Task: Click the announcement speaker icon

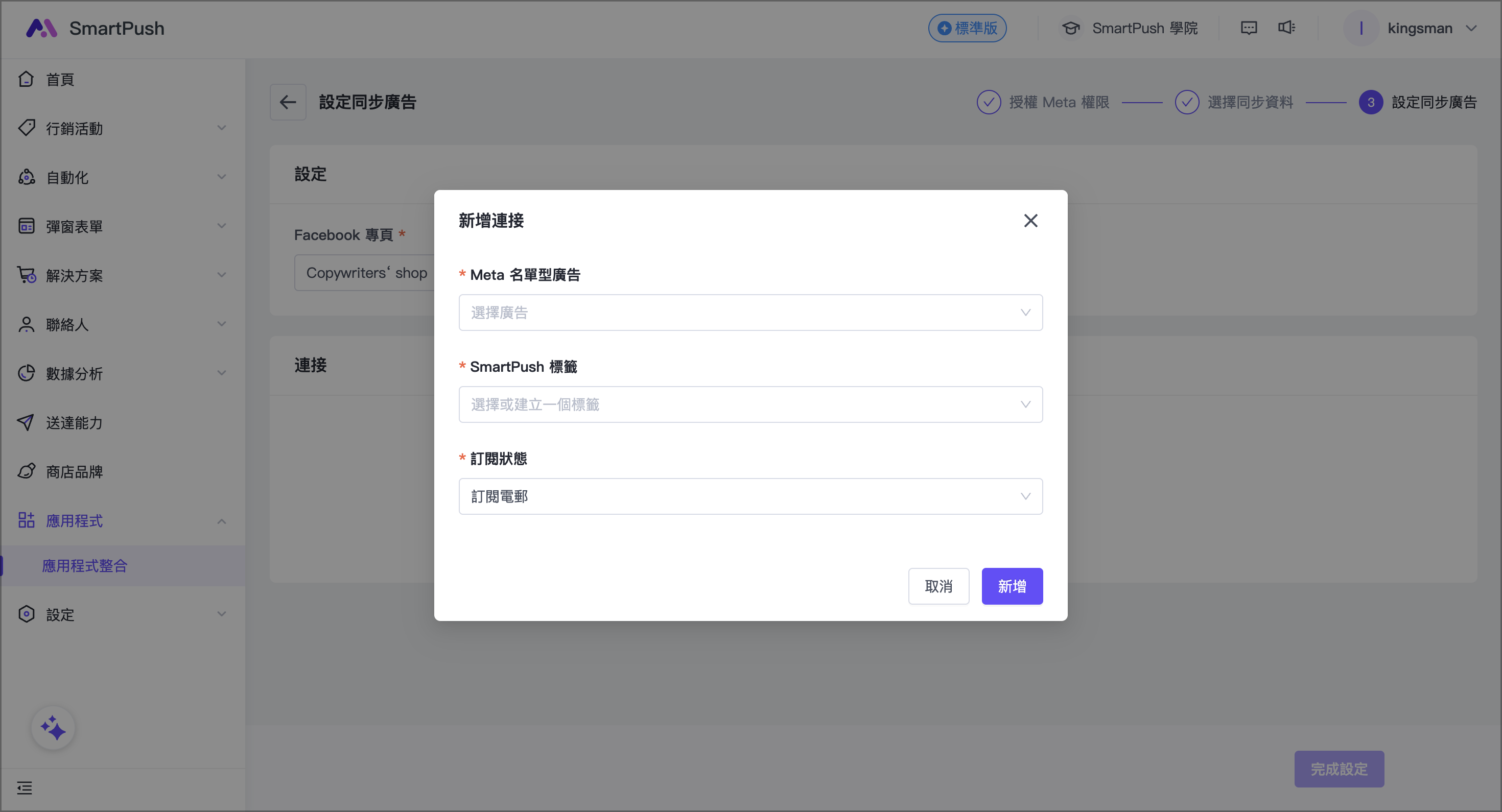Action: pos(1286,28)
